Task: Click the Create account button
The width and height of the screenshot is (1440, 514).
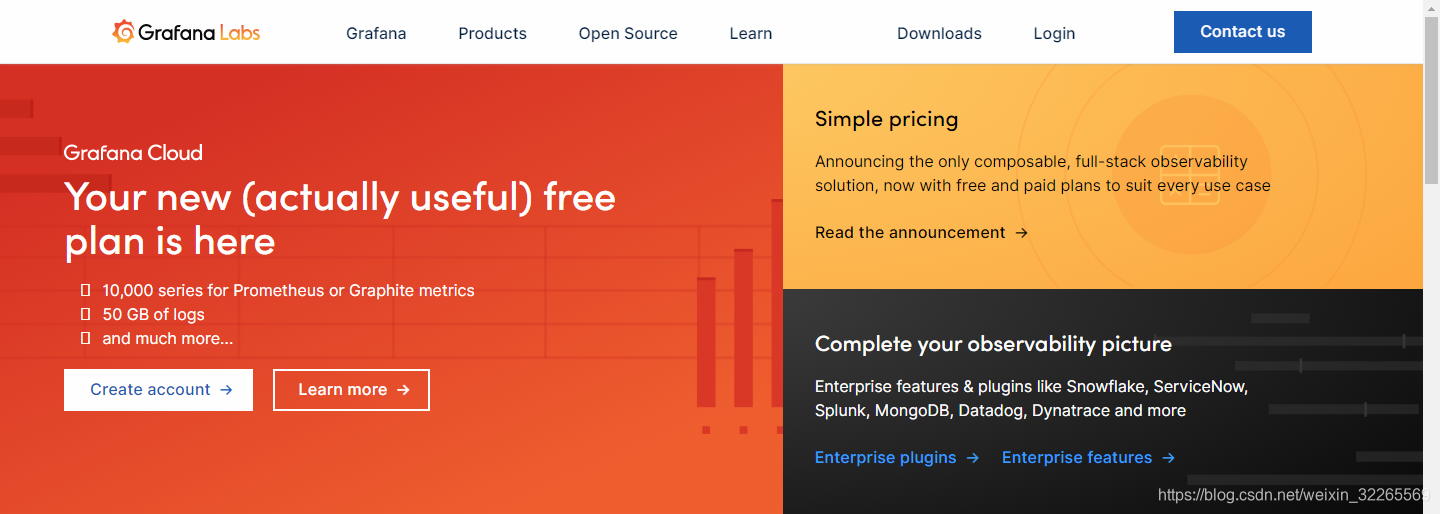Action: 158,390
